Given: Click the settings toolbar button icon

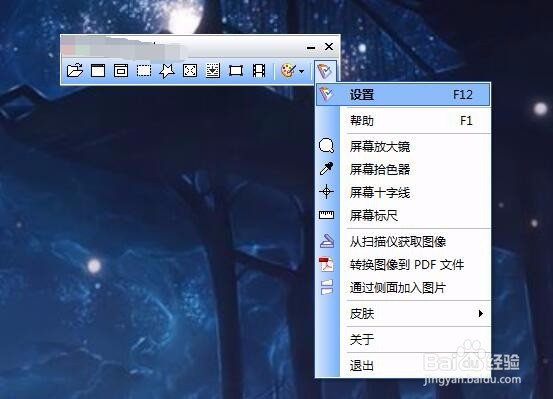Looking at the screenshot, I should 325,71.
